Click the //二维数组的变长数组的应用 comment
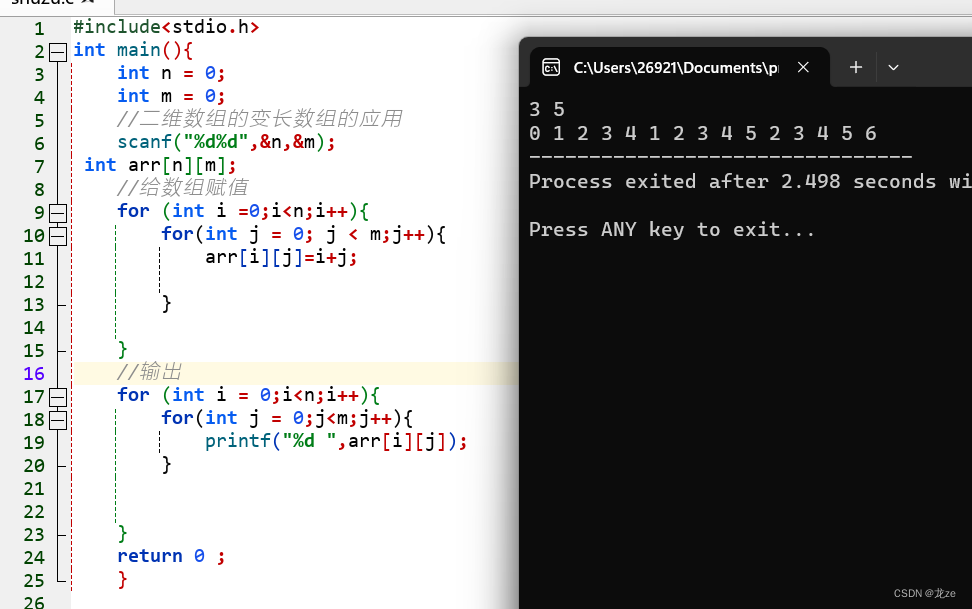The image size is (972, 609). [x=259, y=118]
